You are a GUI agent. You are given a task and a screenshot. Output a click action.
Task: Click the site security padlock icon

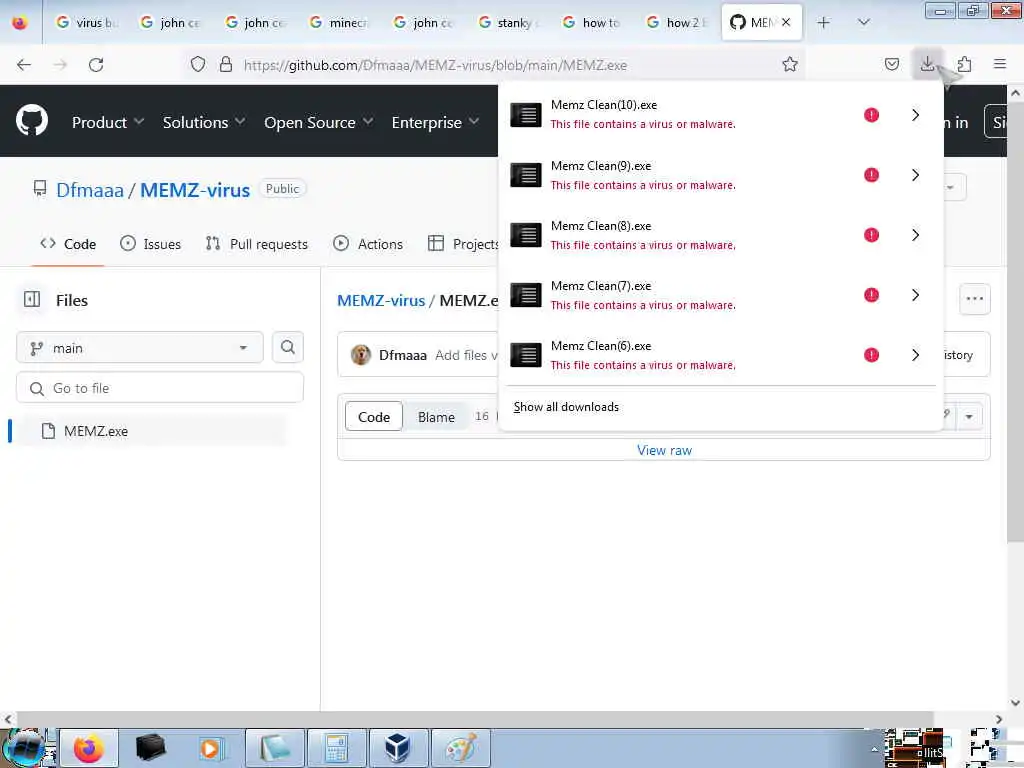tap(226, 64)
